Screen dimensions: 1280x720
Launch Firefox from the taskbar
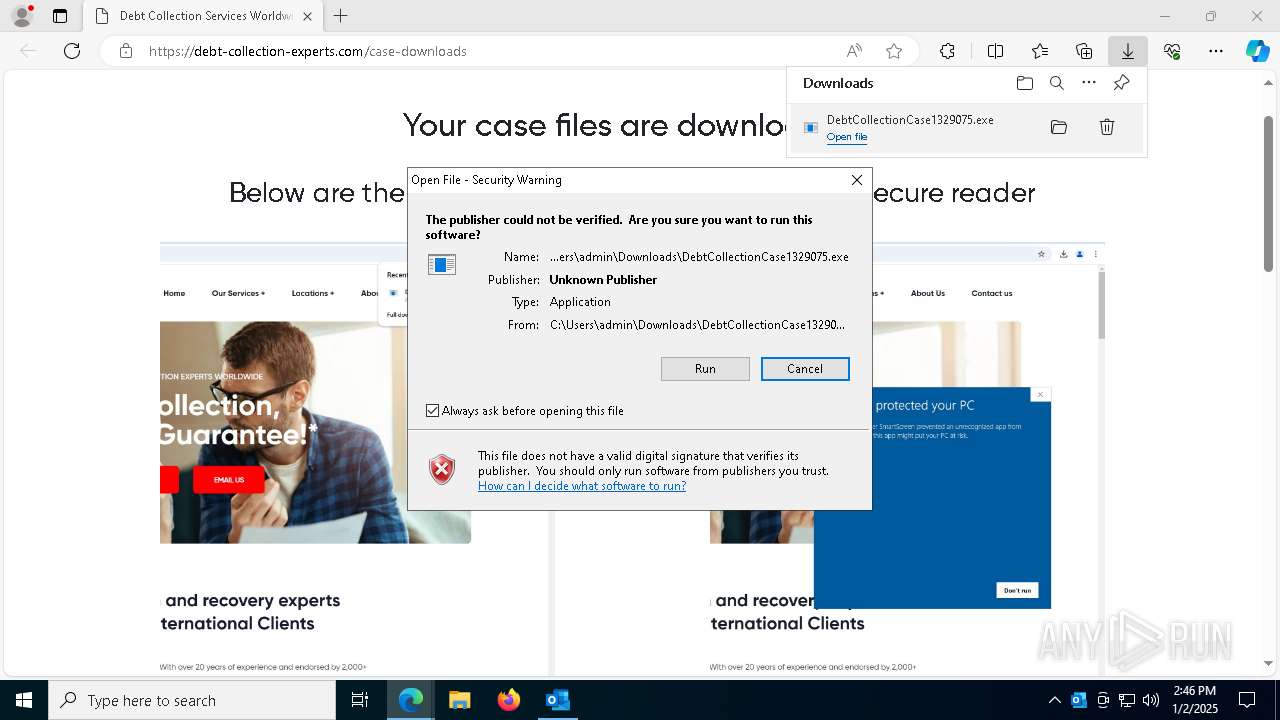coord(509,700)
